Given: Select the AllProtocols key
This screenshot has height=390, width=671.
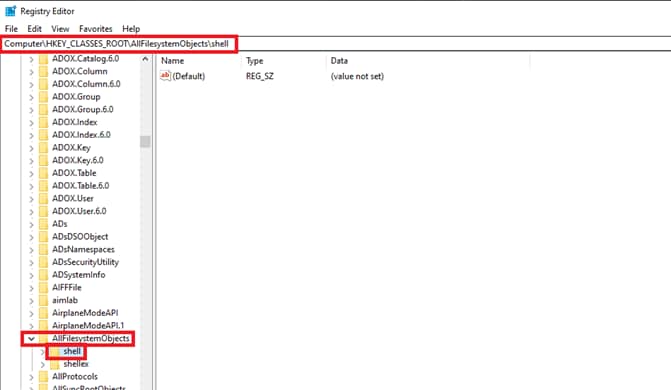Looking at the screenshot, I should pos(74,376).
